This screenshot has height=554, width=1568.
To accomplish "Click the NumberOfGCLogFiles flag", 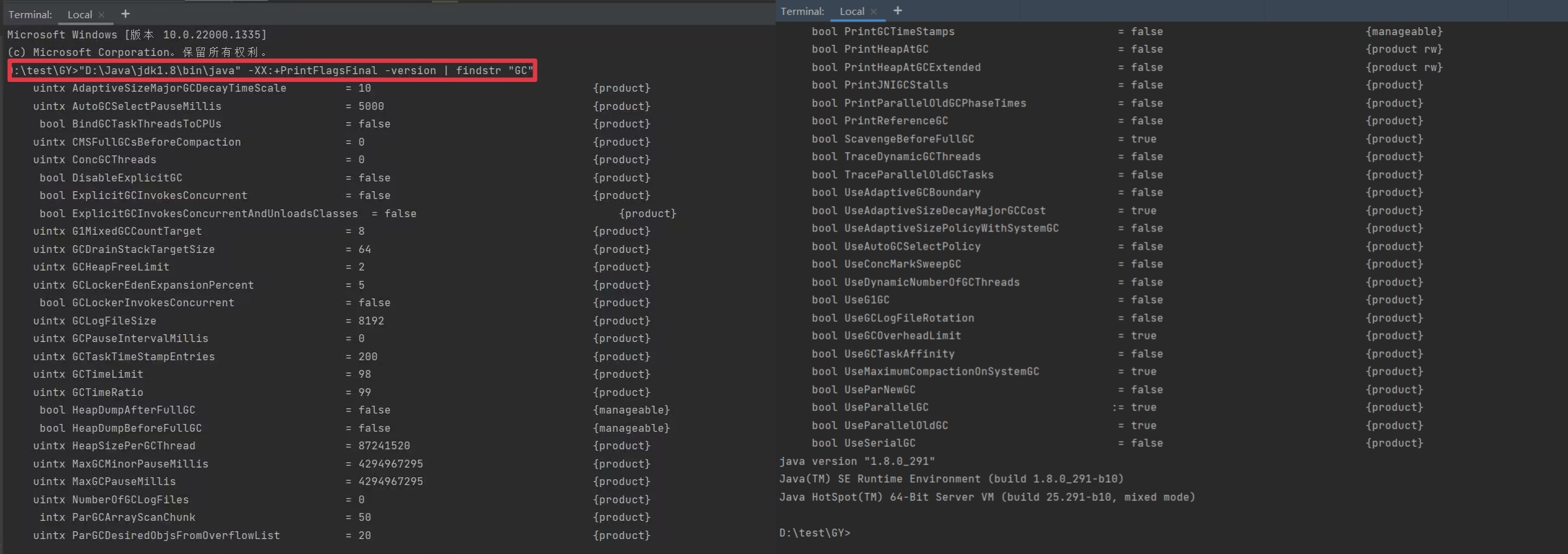I will tap(130, 499).
